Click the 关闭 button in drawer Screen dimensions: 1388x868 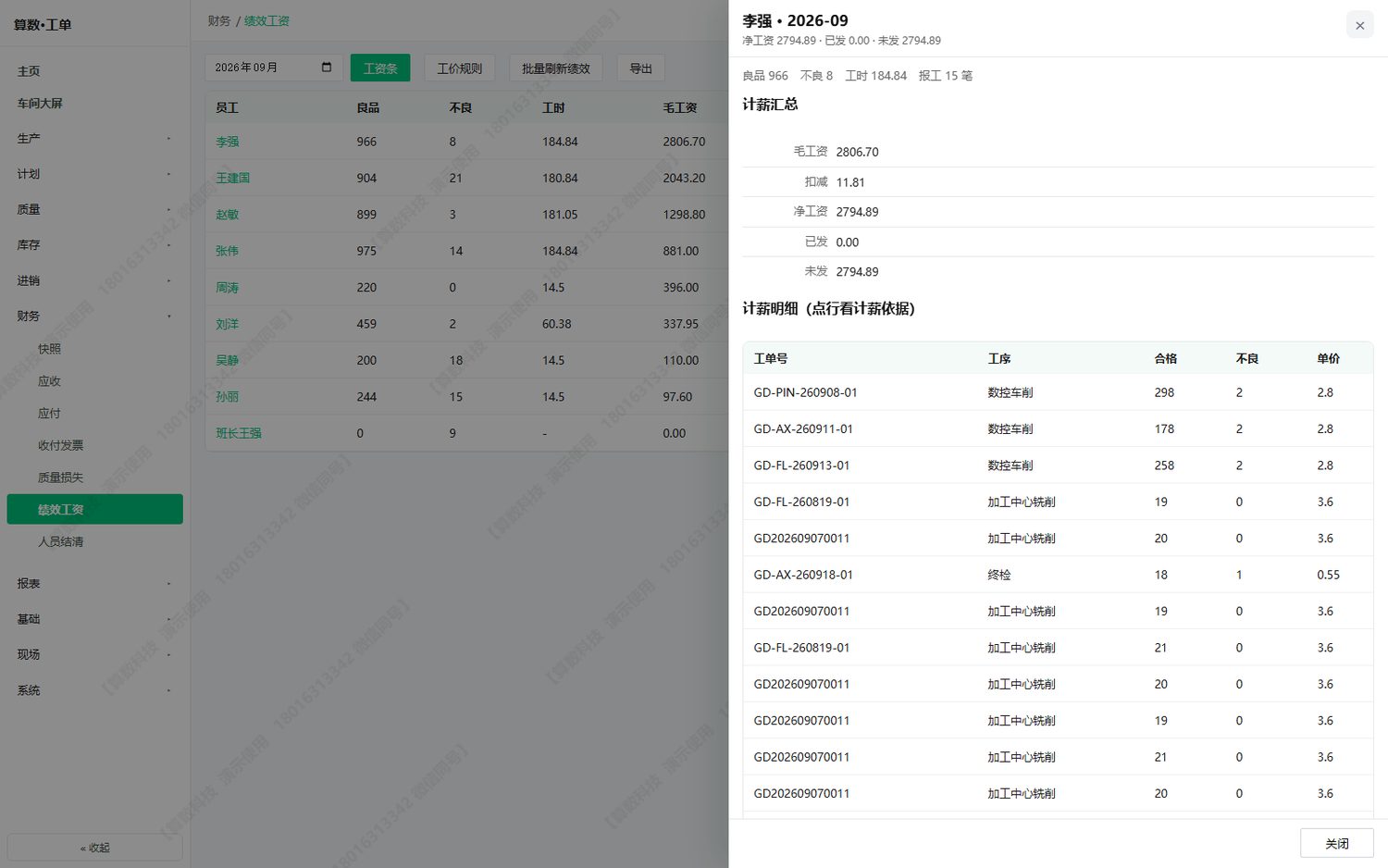click(1337, 844)
